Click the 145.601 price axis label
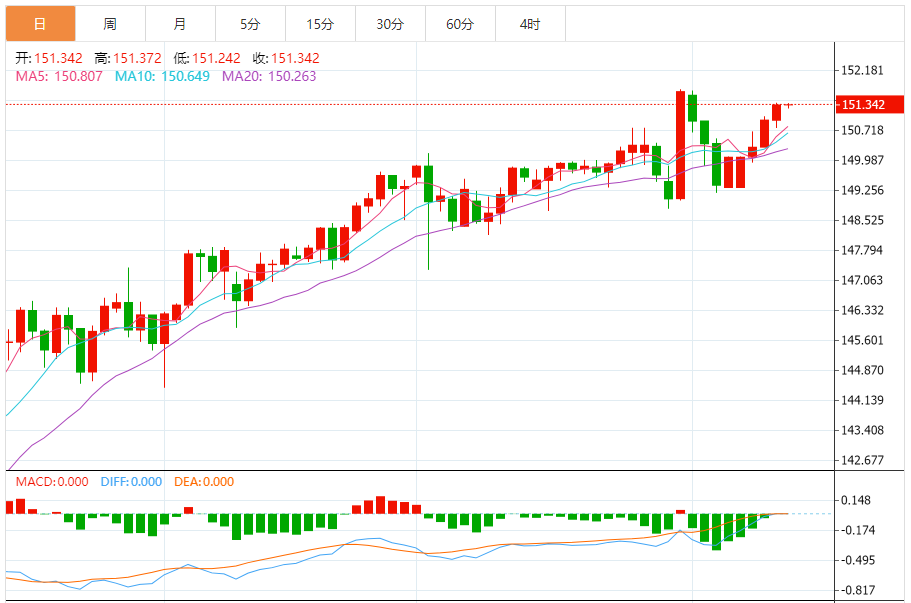Image resolution: width=911 pixels, height=603 pixels. coord(862,340)
